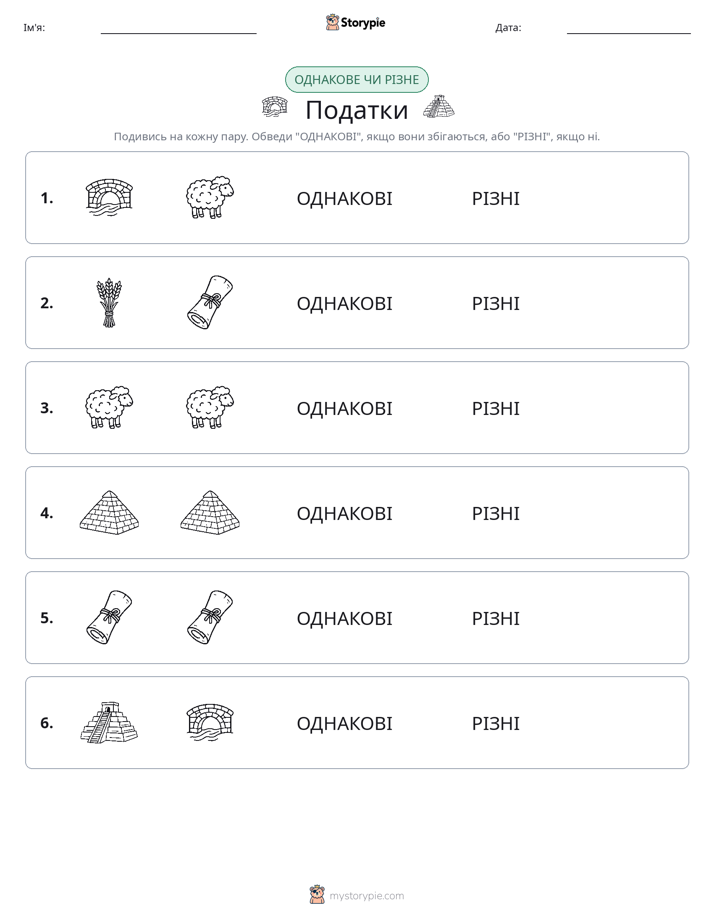Open the mystorypie.com footer link
The image size is (714, 924).
click(366, 896)
